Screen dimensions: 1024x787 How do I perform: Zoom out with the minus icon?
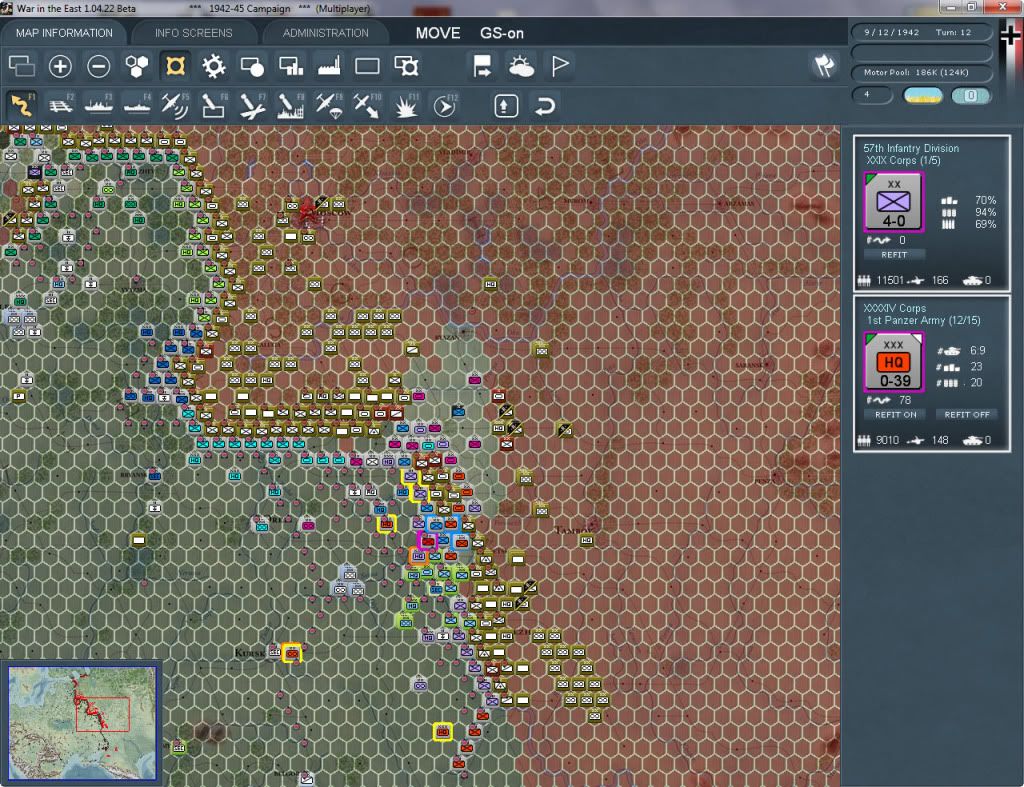99,66
